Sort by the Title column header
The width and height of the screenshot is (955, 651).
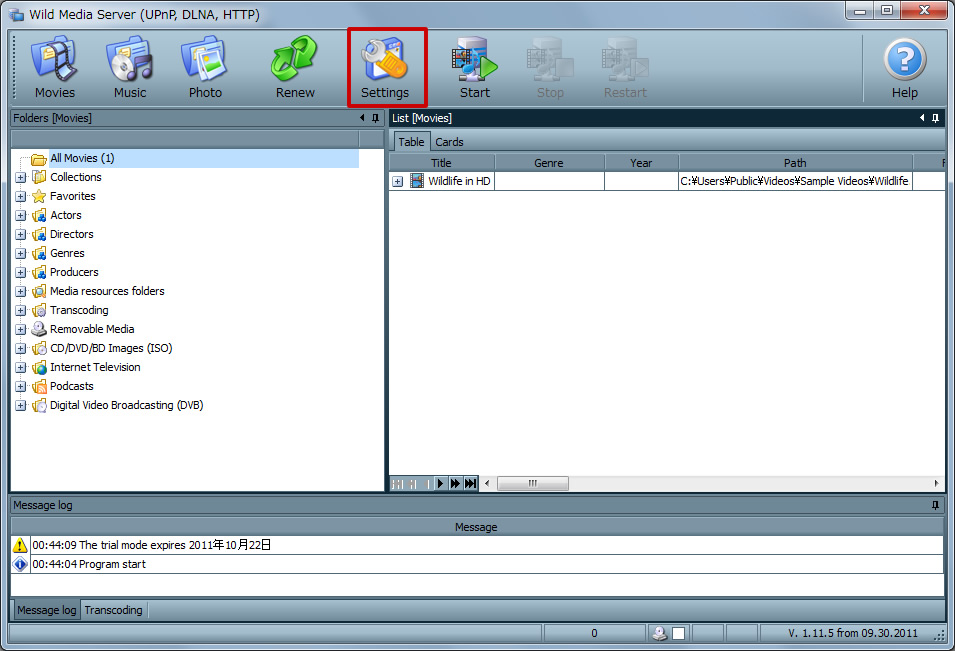coord(442,163)
